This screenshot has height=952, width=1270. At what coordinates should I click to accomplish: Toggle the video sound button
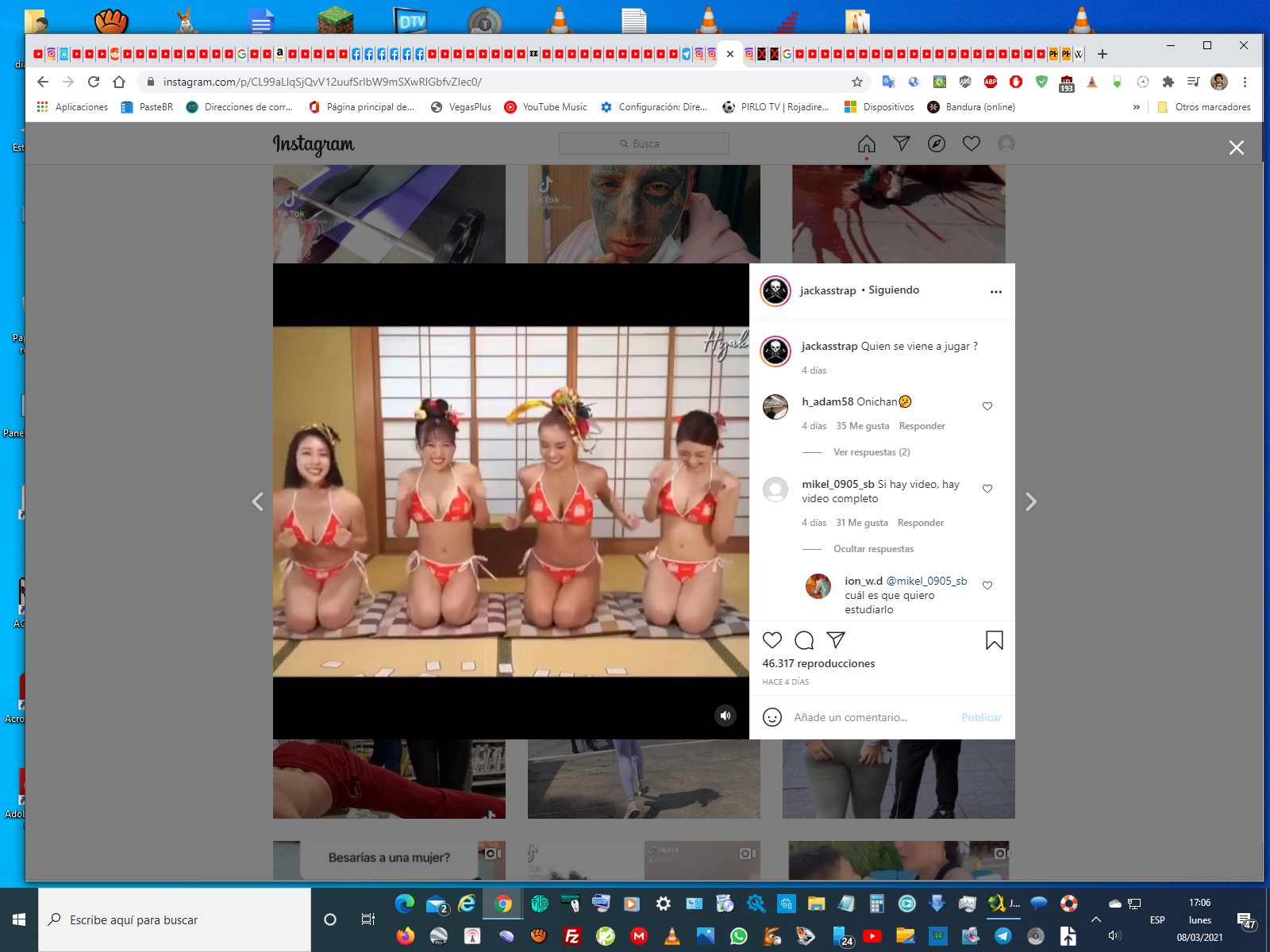(725, 716)
